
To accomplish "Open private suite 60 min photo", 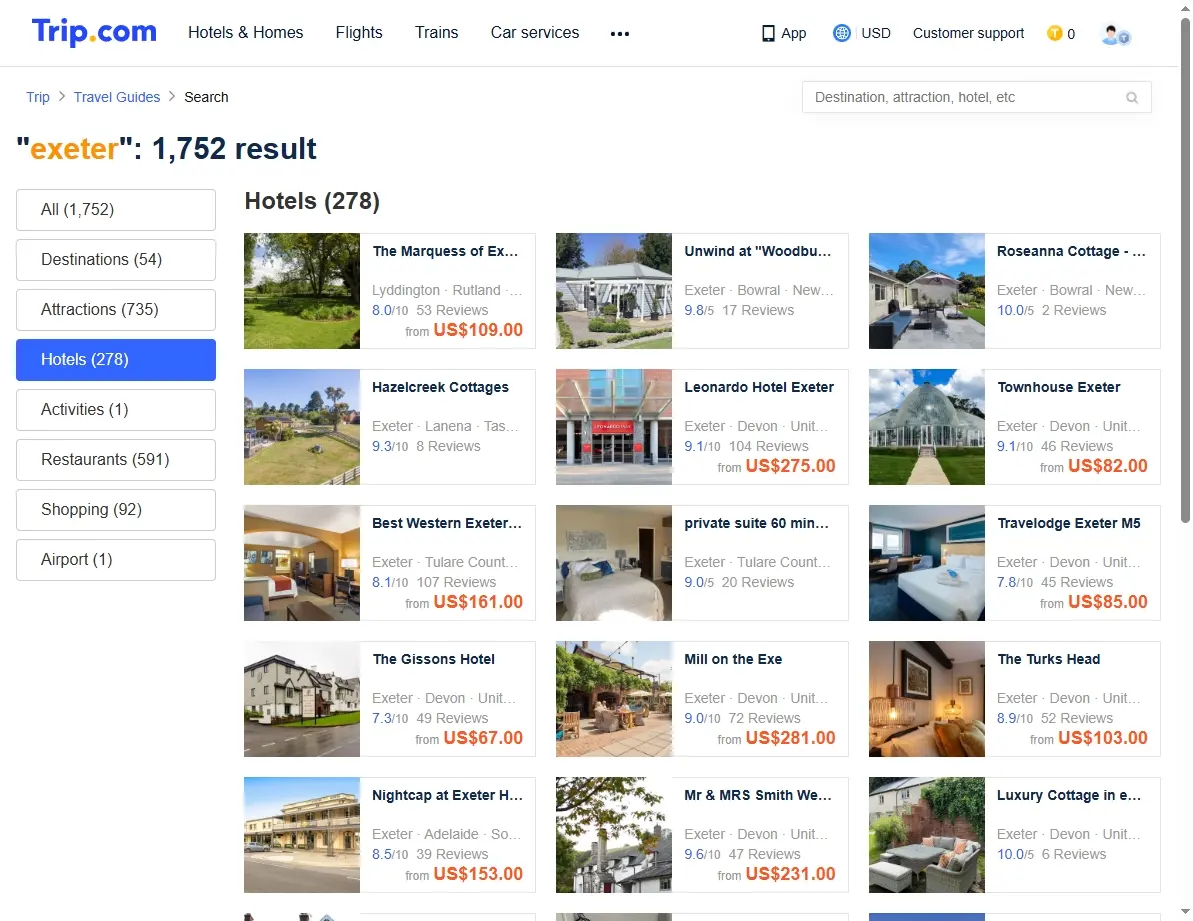I will click(x=613, y=564).
